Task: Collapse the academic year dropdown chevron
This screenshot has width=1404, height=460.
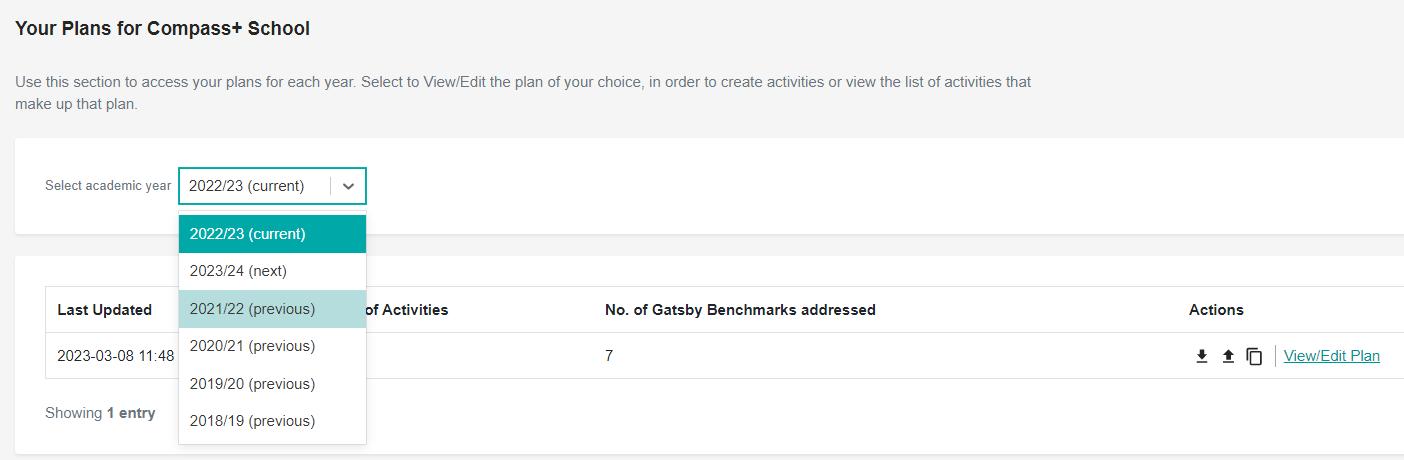Action: click(x=348, y=186)
